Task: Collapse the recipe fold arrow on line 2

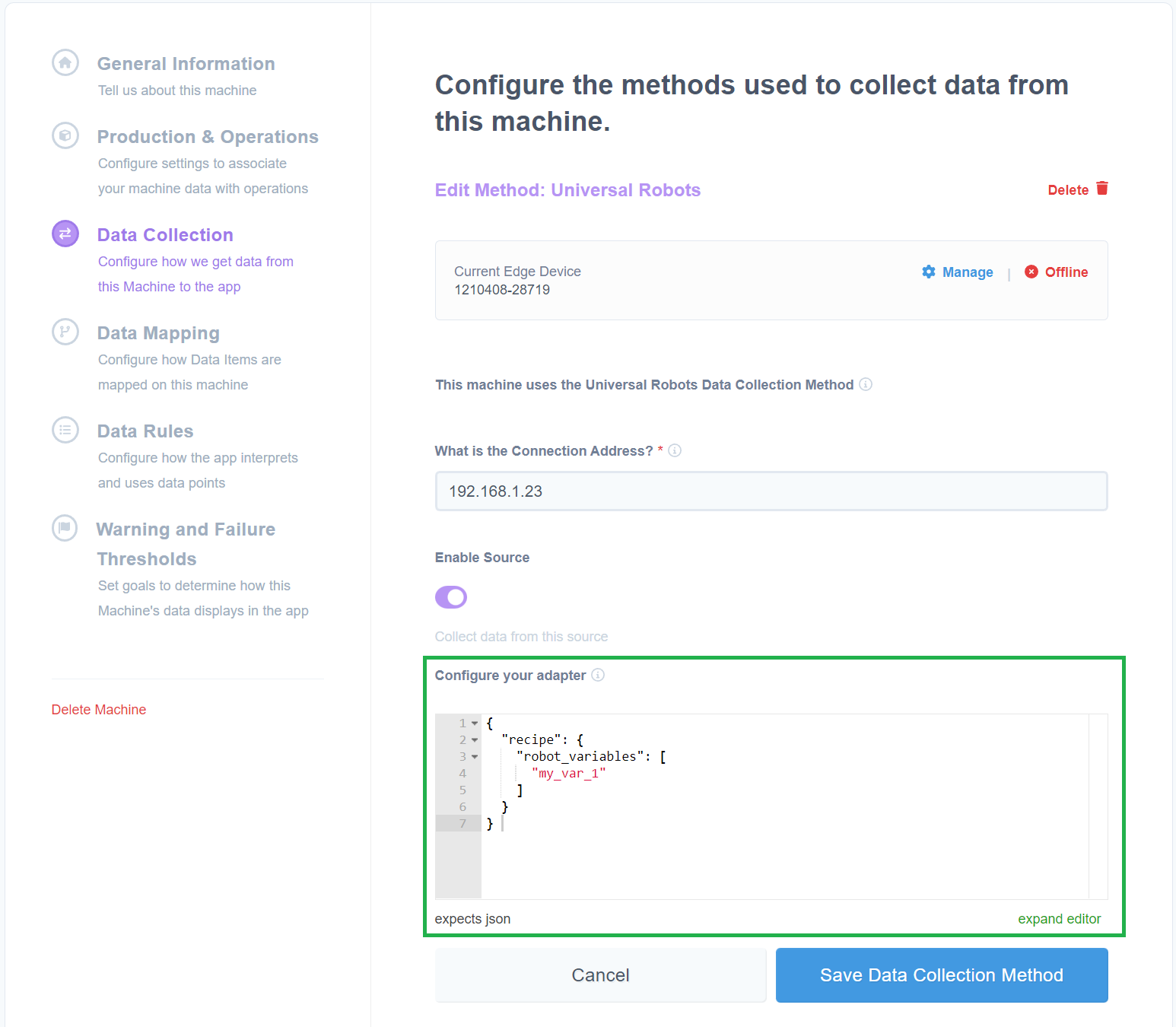Action: coord(475,740)
